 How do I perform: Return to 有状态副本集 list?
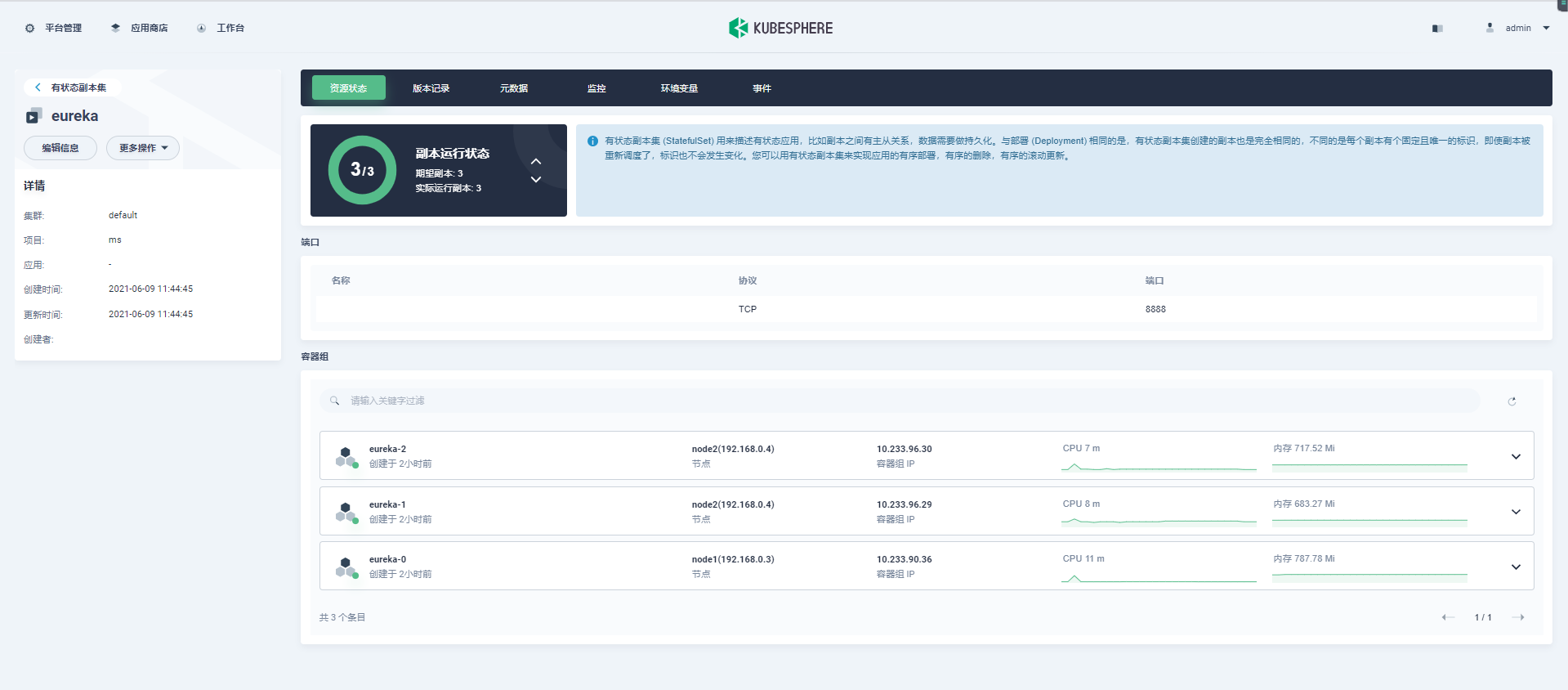[78, 87]
